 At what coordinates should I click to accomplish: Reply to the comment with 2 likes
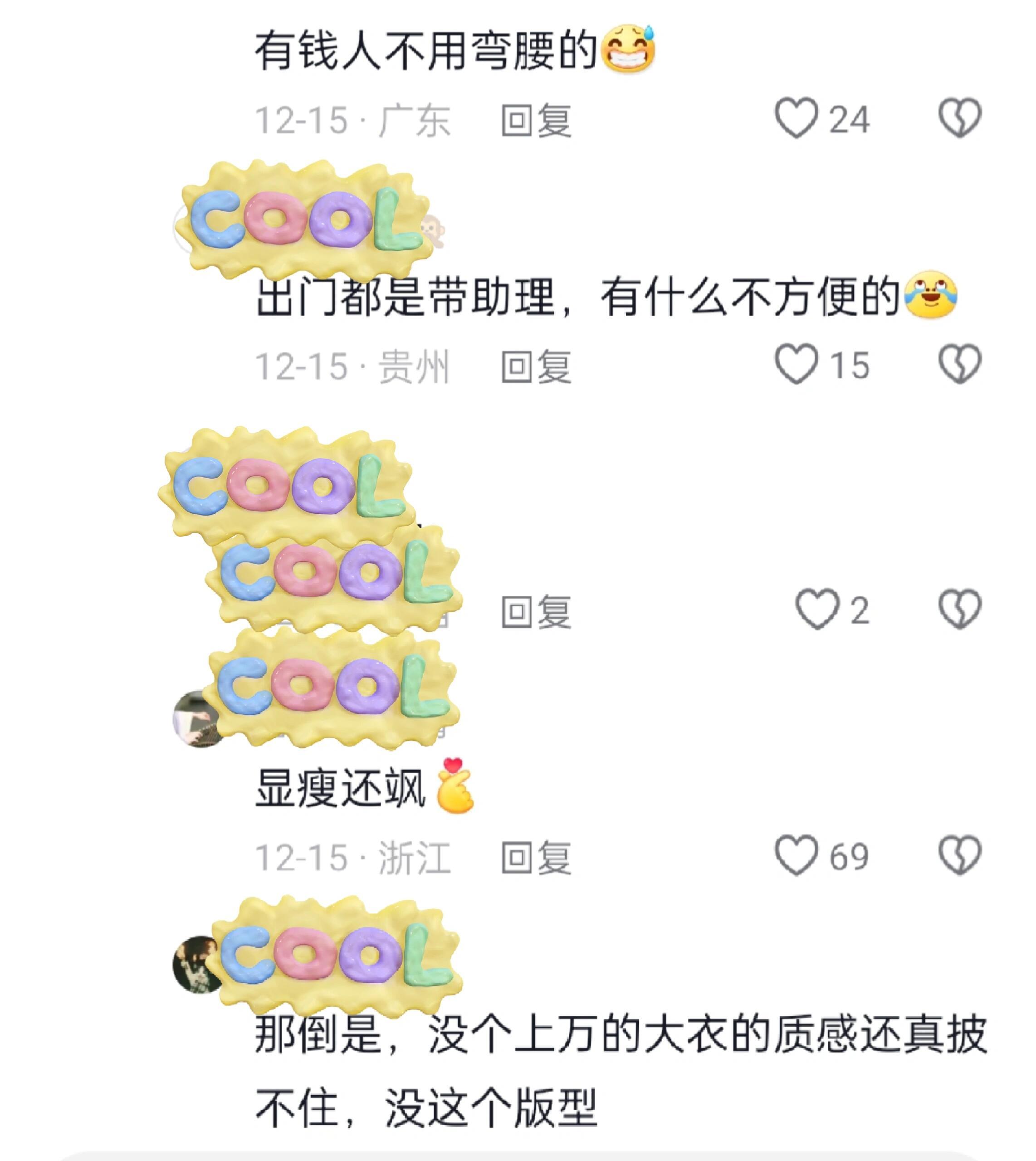(x=536, y=611)
